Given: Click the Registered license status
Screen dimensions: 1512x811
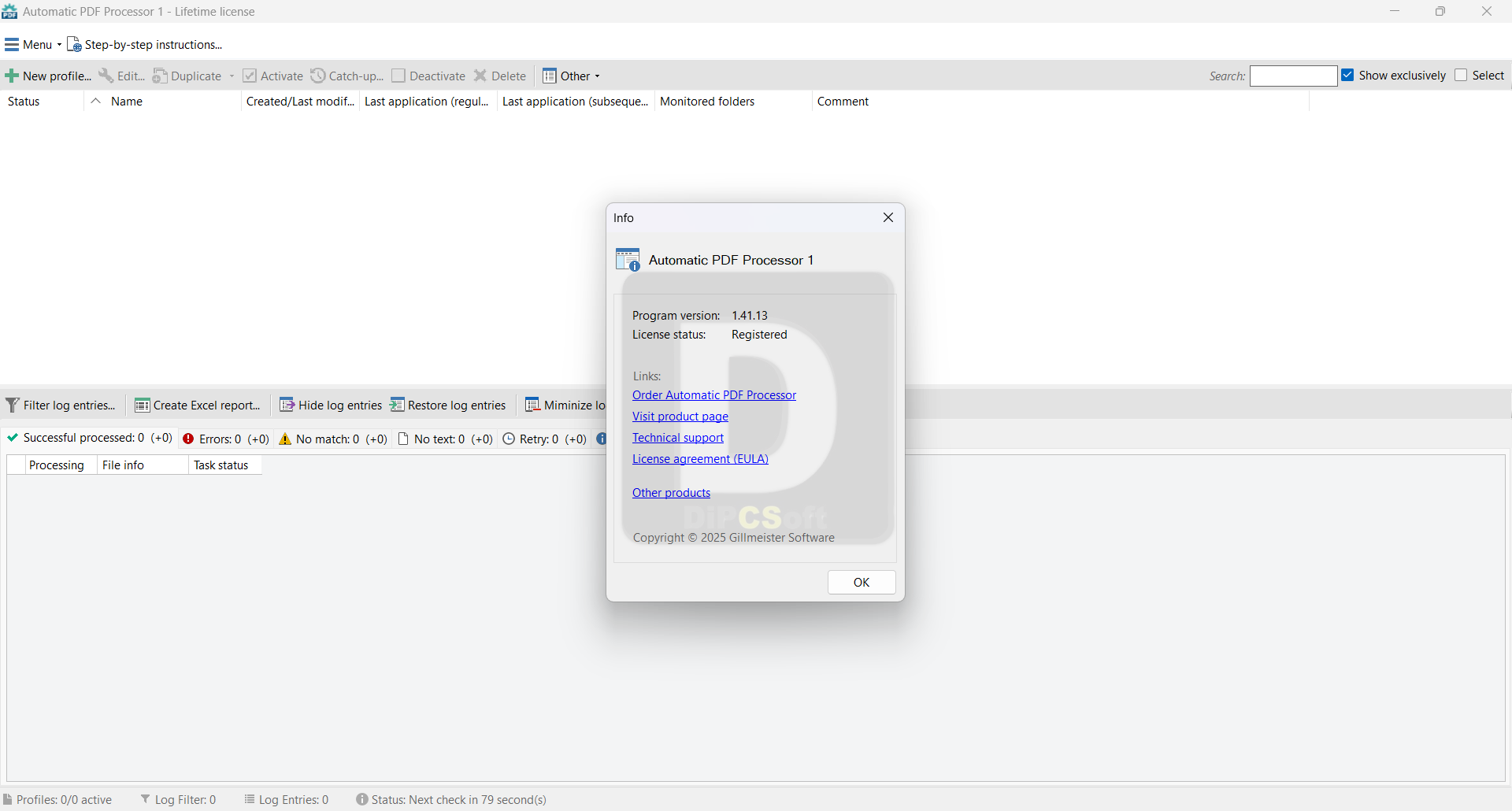Looking at the screenshot, I should [x=759, y=335].
